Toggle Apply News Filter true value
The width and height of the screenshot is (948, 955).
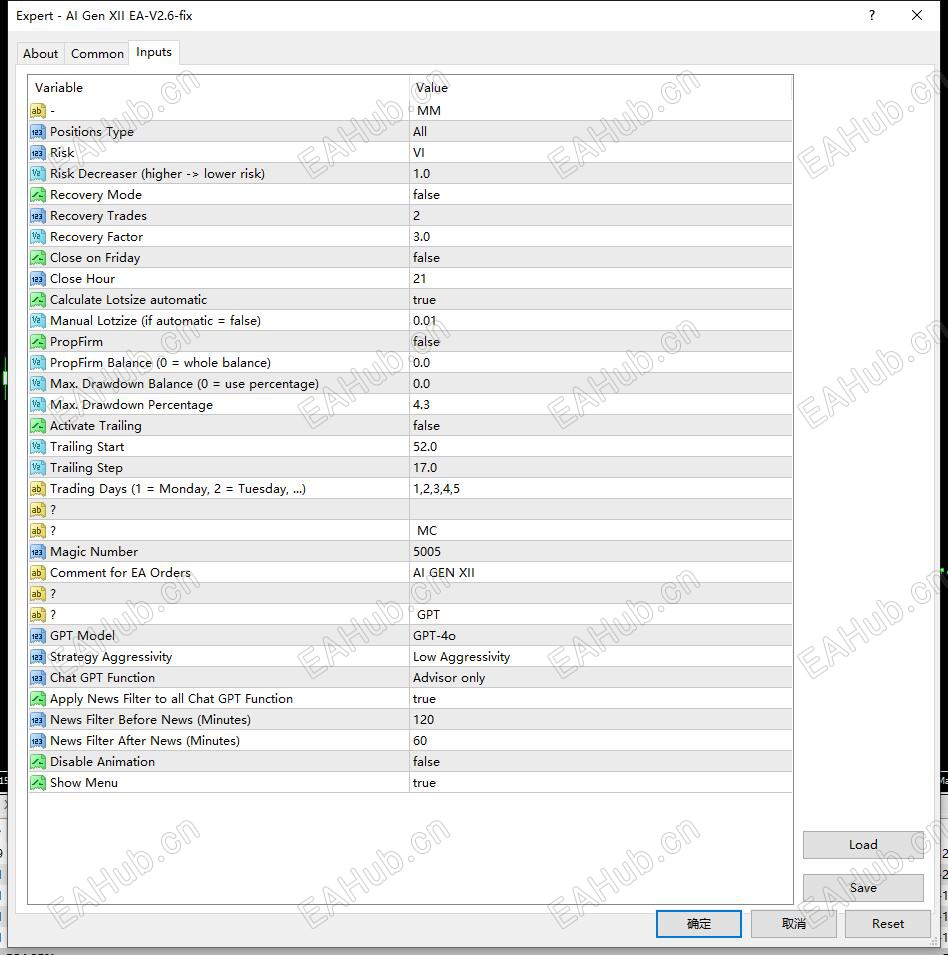(601, 699)
